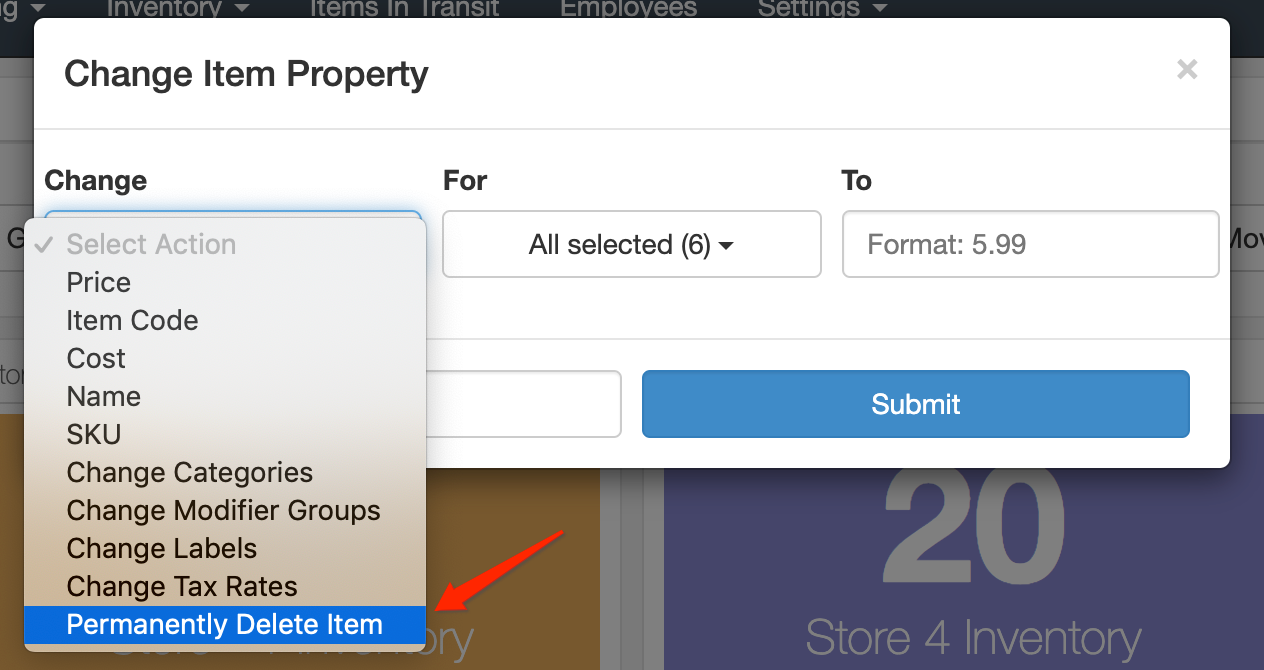Open the Inventory menu in navbar
The width and height of the screenshot is (1264, 670).
click(178, 9)
